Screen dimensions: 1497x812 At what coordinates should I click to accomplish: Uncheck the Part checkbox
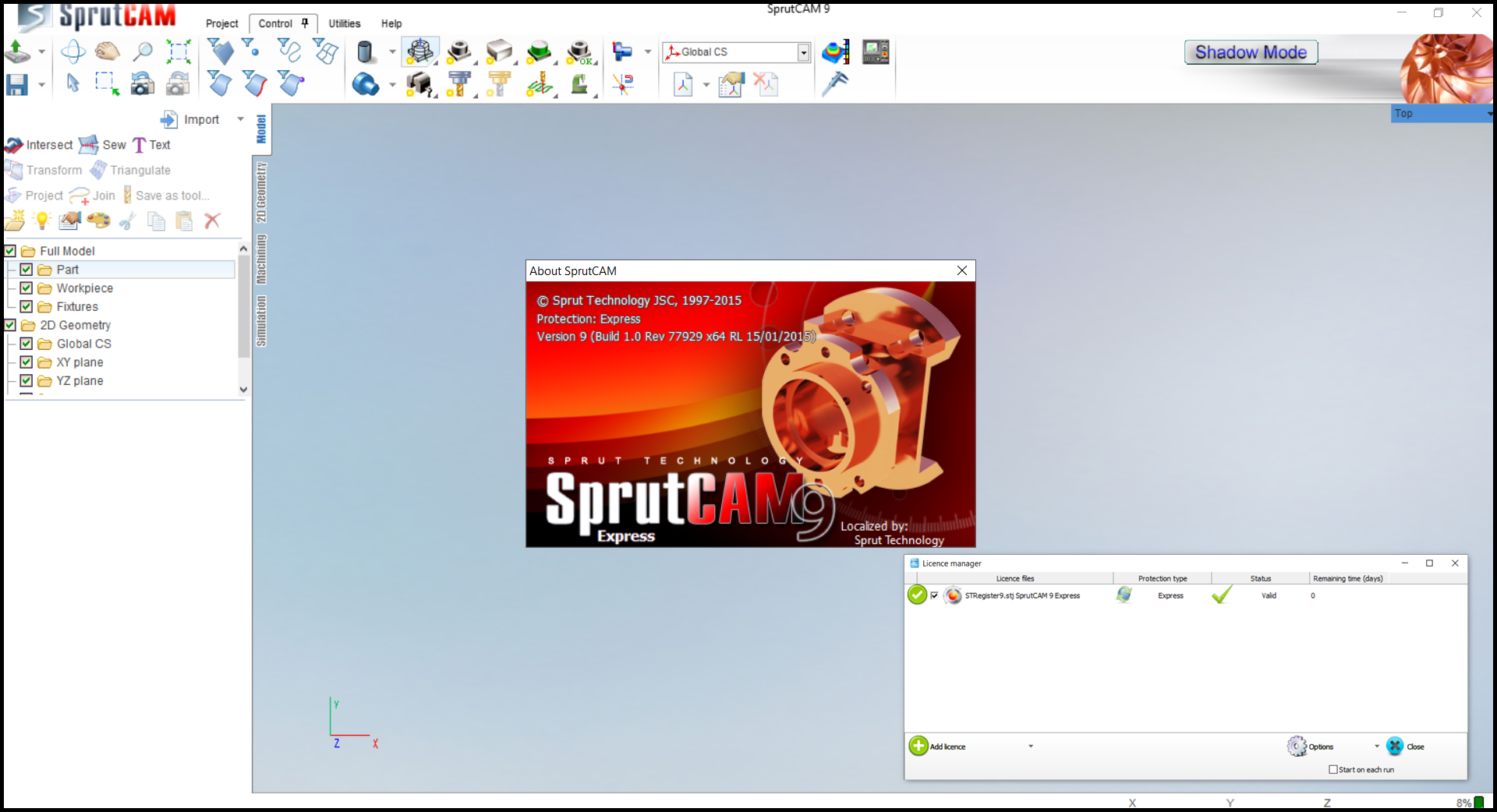[27, 270]
